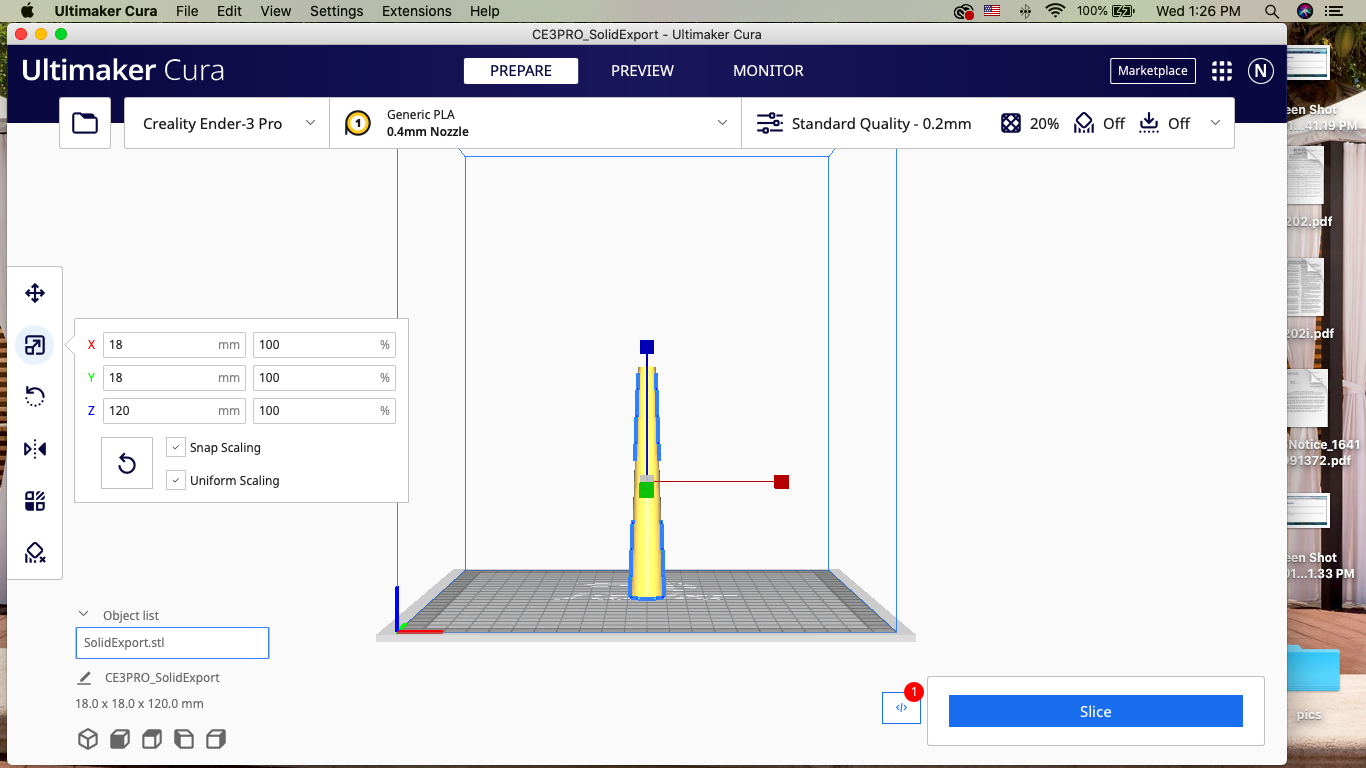Select the Rotate tool

[x=35, y=396]
